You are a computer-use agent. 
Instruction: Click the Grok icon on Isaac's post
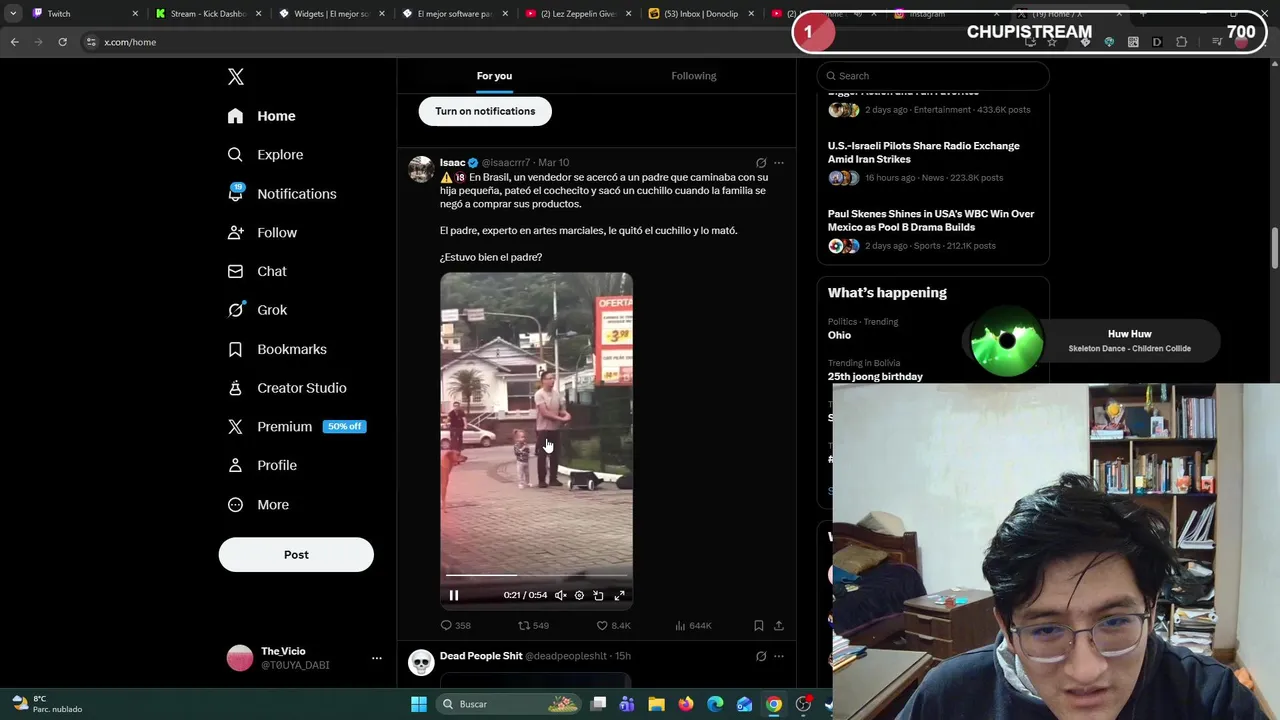point(761,163)
